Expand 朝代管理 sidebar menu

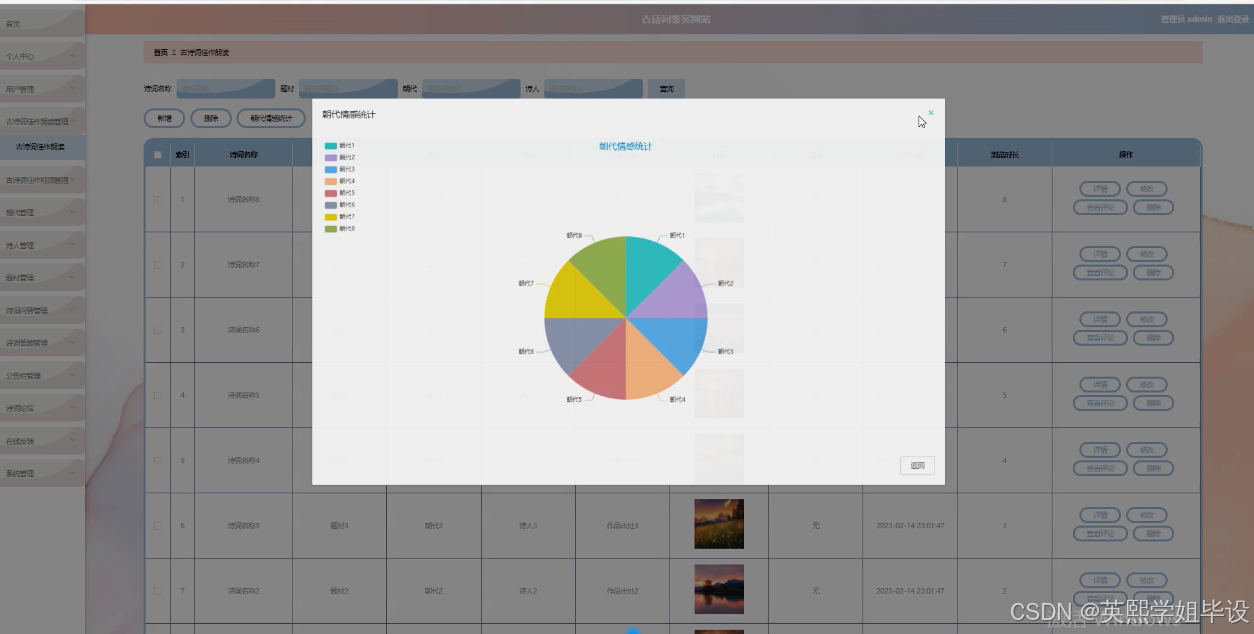42,212
